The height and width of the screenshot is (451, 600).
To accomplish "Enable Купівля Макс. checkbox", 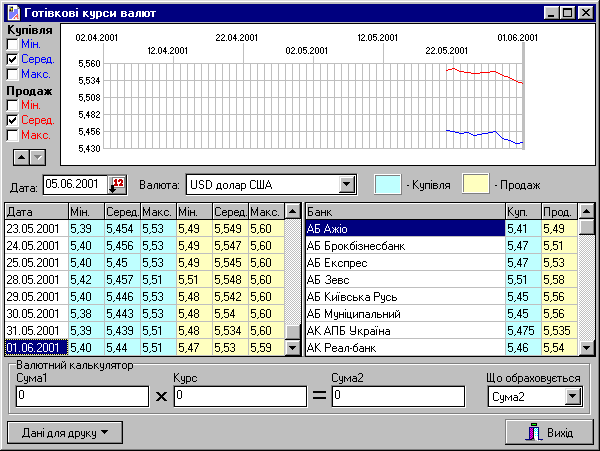I will coord(12,74).
